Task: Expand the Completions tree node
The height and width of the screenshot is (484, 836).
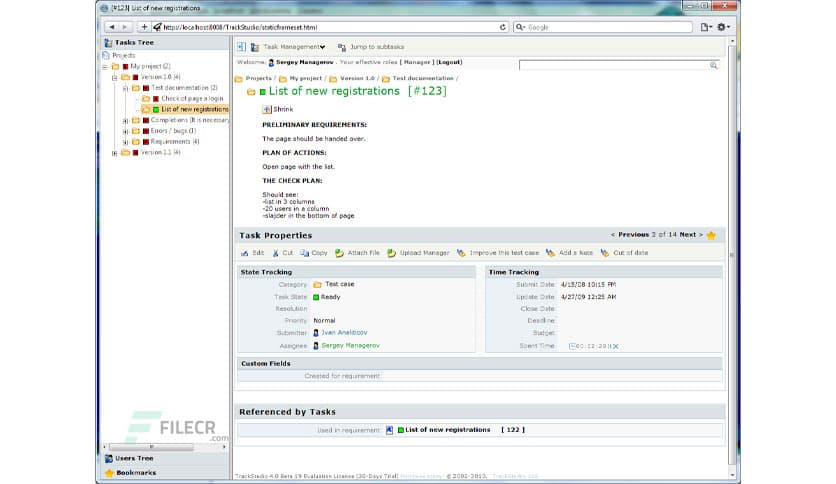Action: pyautogui.click(x=125, y=120)
